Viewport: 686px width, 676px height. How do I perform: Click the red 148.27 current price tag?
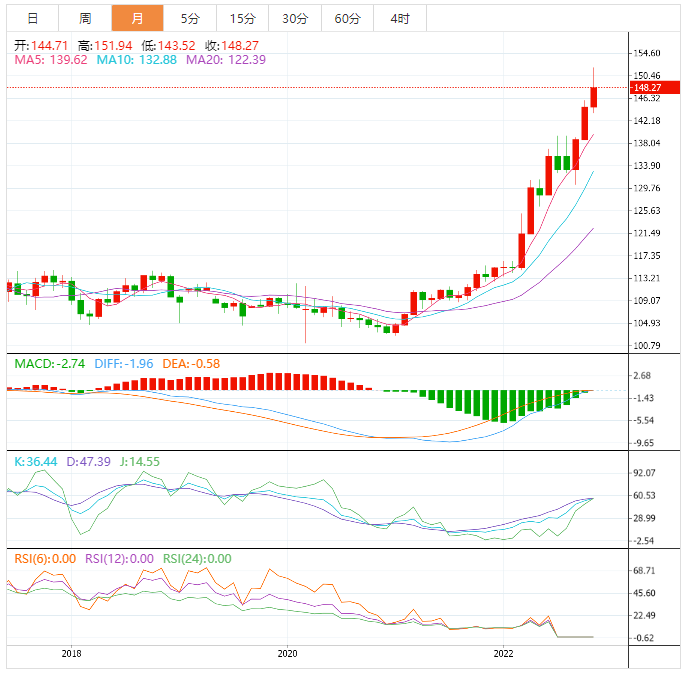(654, 88)
